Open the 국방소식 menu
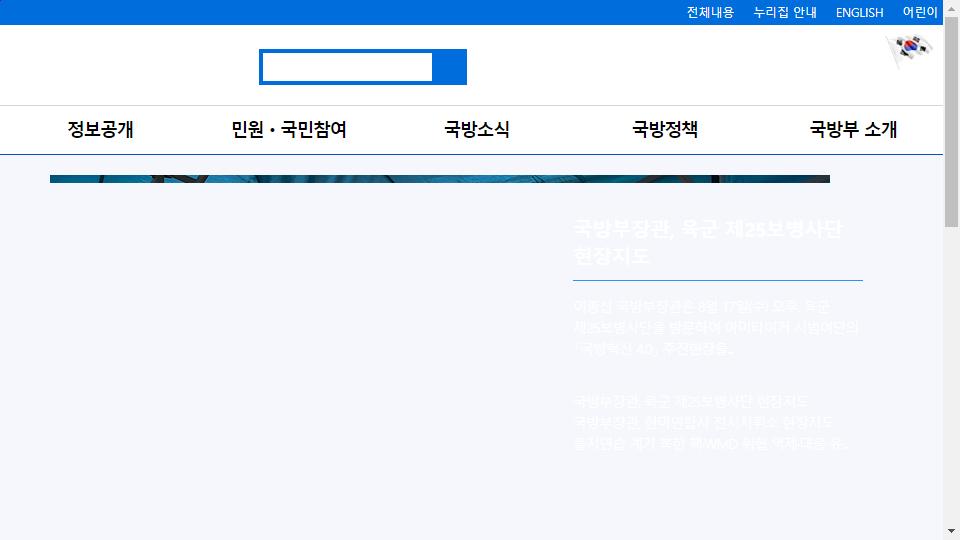The width and height of the screenshot is (960, 540). point(477,129)
